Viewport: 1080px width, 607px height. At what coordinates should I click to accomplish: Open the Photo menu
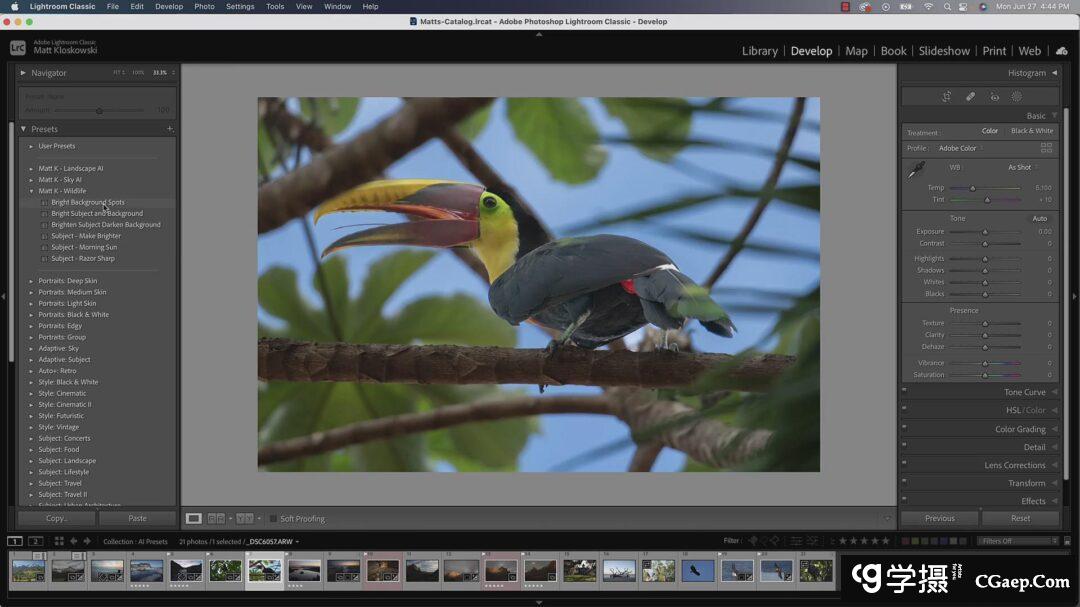(204, 6)
